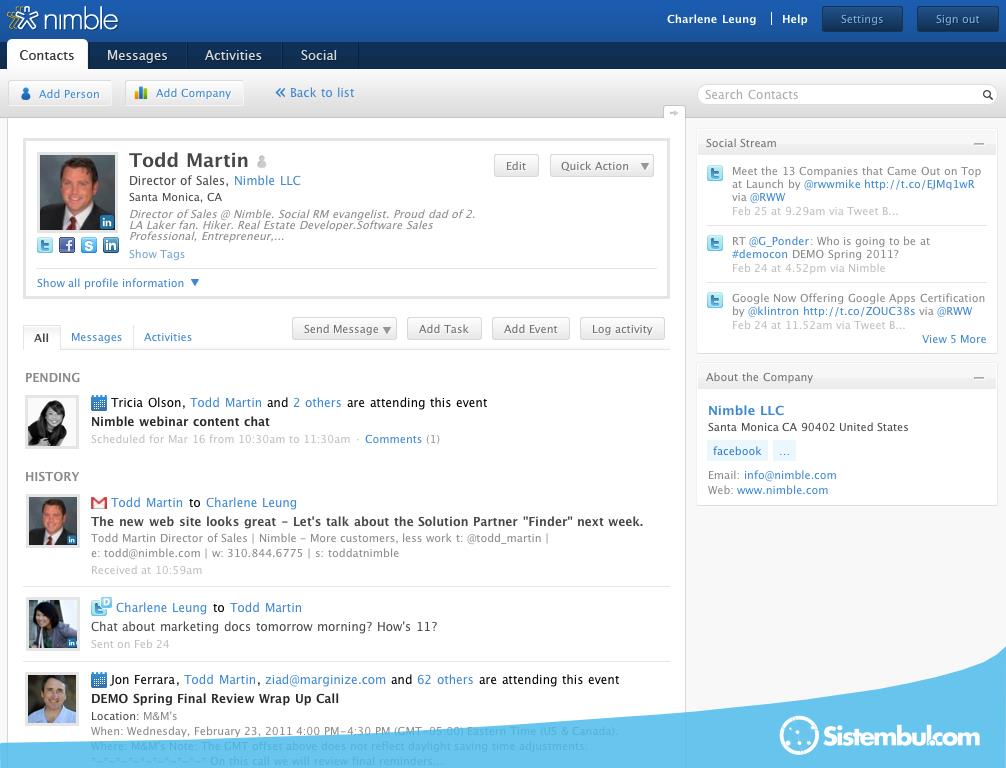Image resolution: width=1006 pixels, height=768 pixels.
Task: Open the Social tab
Action: coord(318,55)
